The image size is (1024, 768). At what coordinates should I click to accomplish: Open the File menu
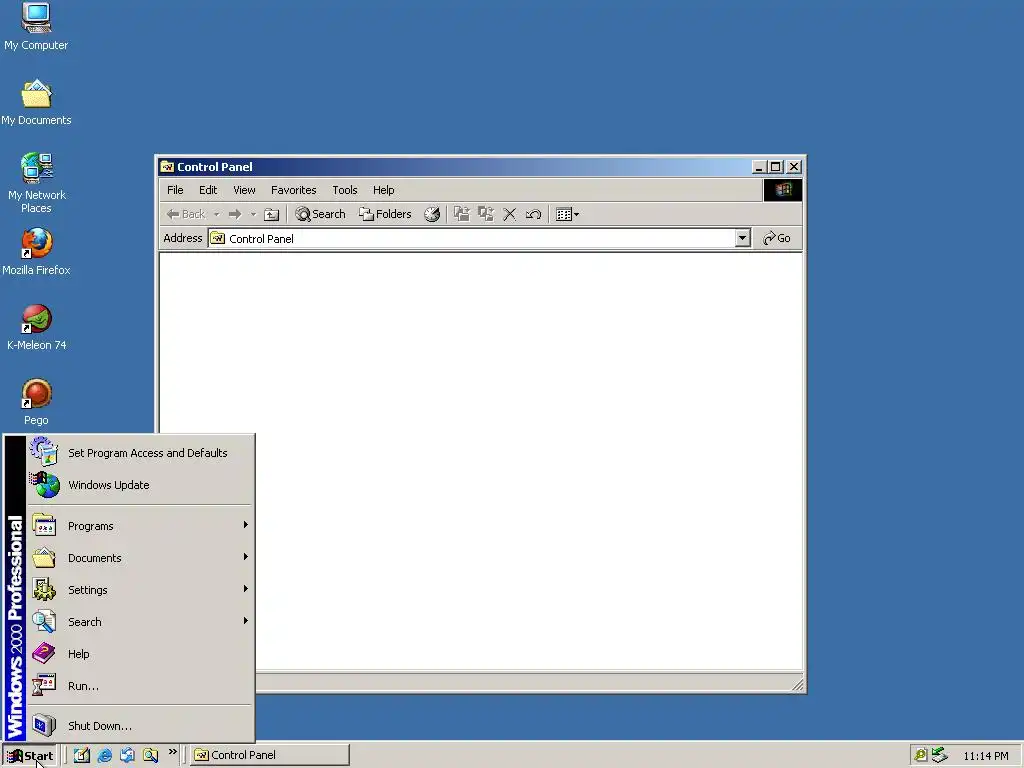[175, 190]
